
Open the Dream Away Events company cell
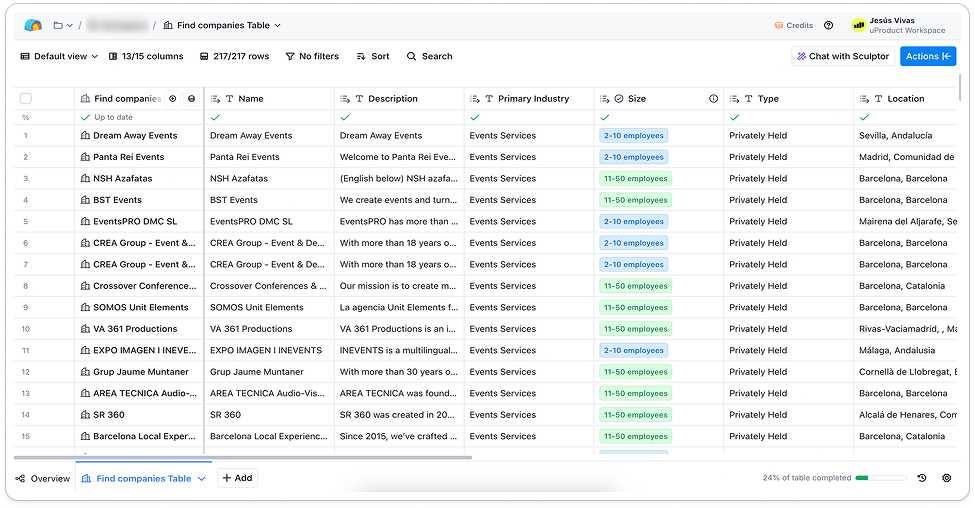(139, 136)
